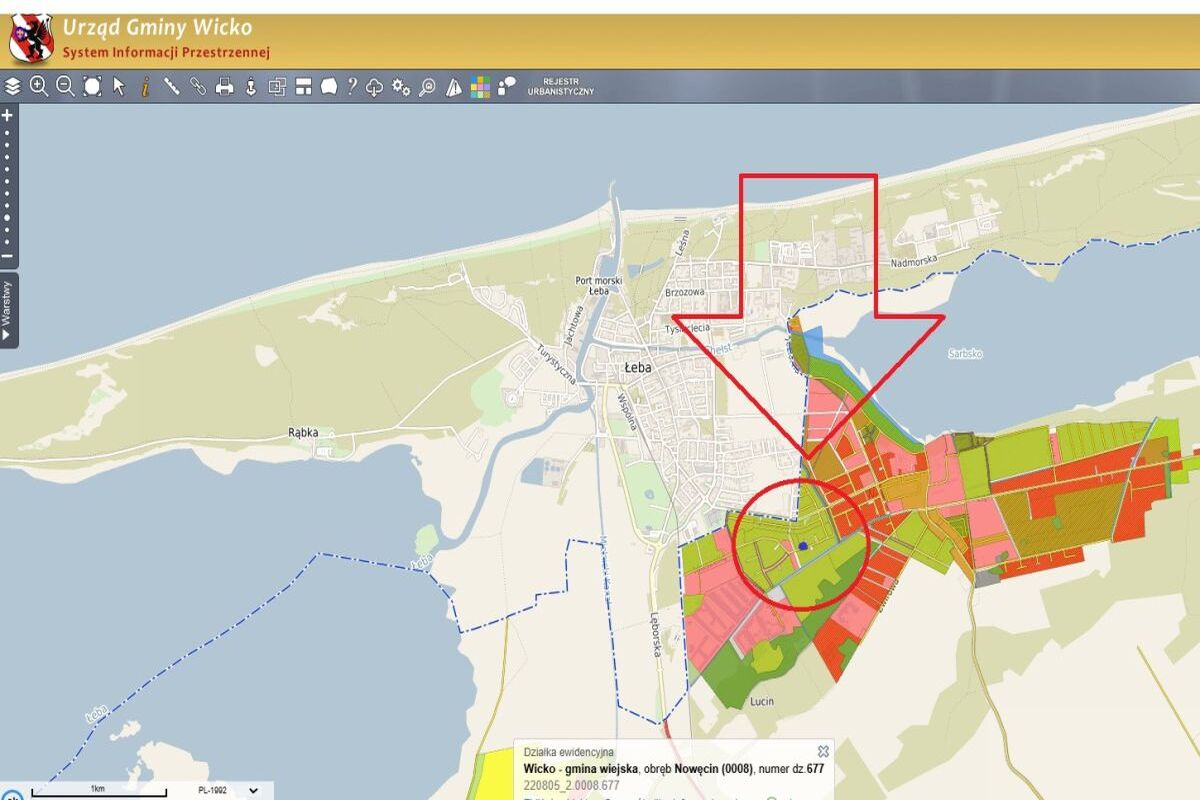The height and width of the screenshot is (800, 1200).
Task: Click the cloud download icon
Action: [x=375, y=87]
